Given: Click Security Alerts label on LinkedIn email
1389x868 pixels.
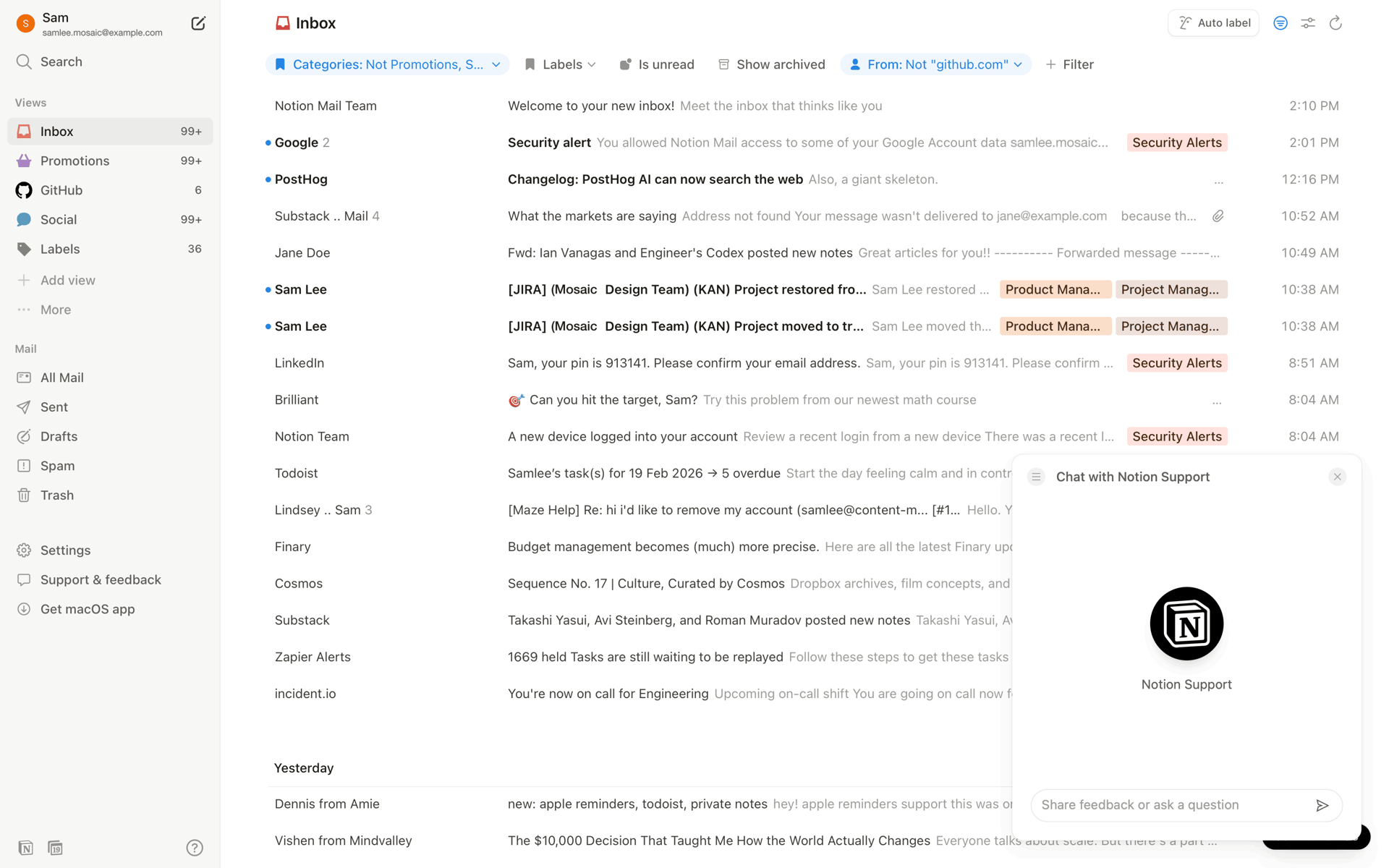Looking at the screenshot, I should click(1177, 363).
